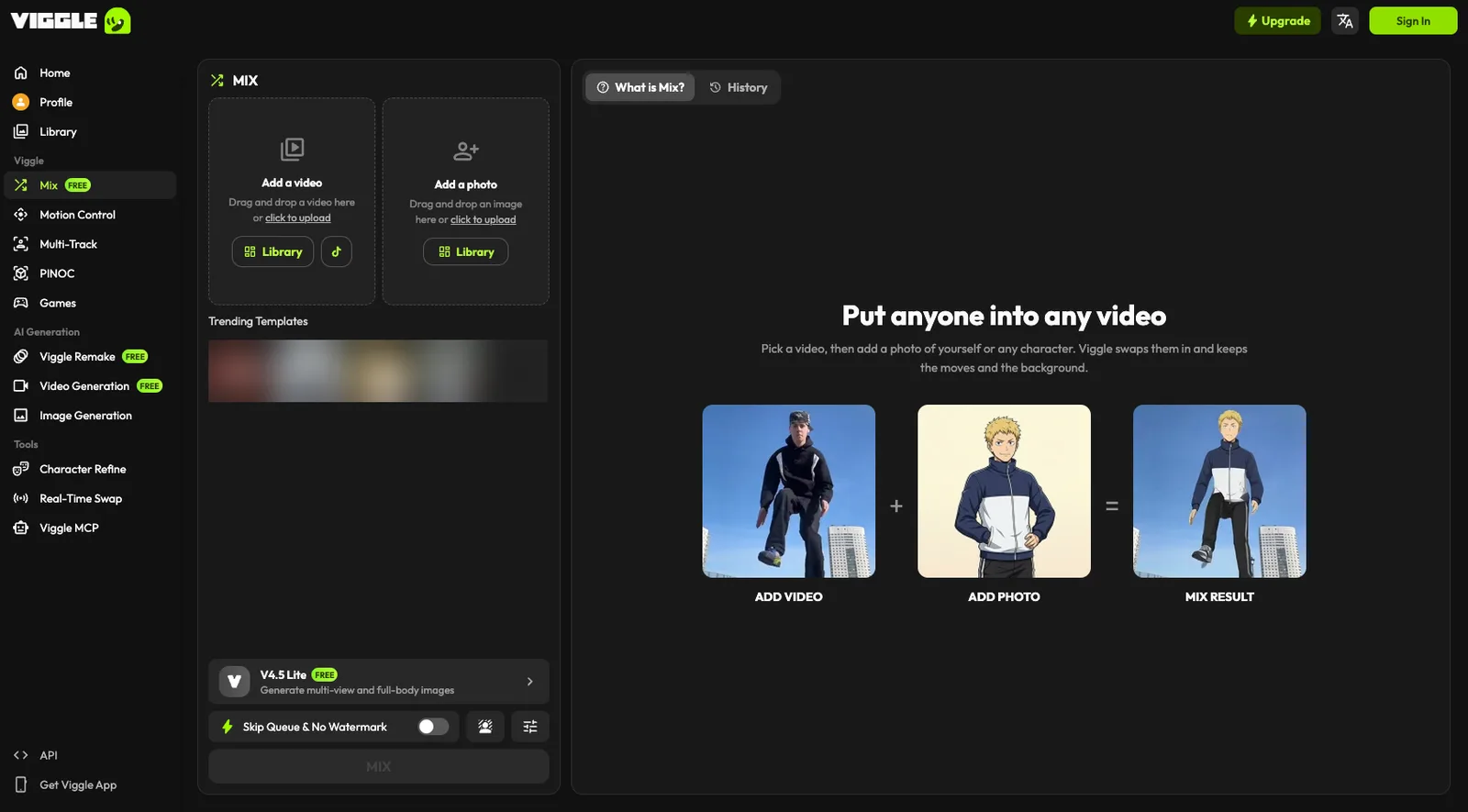Click the ADD VIDEO example thumbnail
Image resolution: width=1468 pixels, height=812 pixels.
(789, 491)
